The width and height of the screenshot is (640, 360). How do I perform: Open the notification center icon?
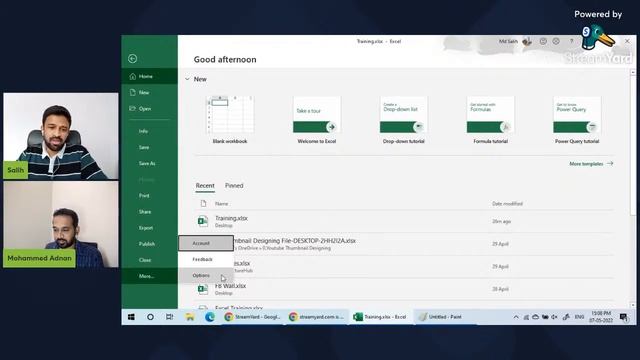[623, 317]
